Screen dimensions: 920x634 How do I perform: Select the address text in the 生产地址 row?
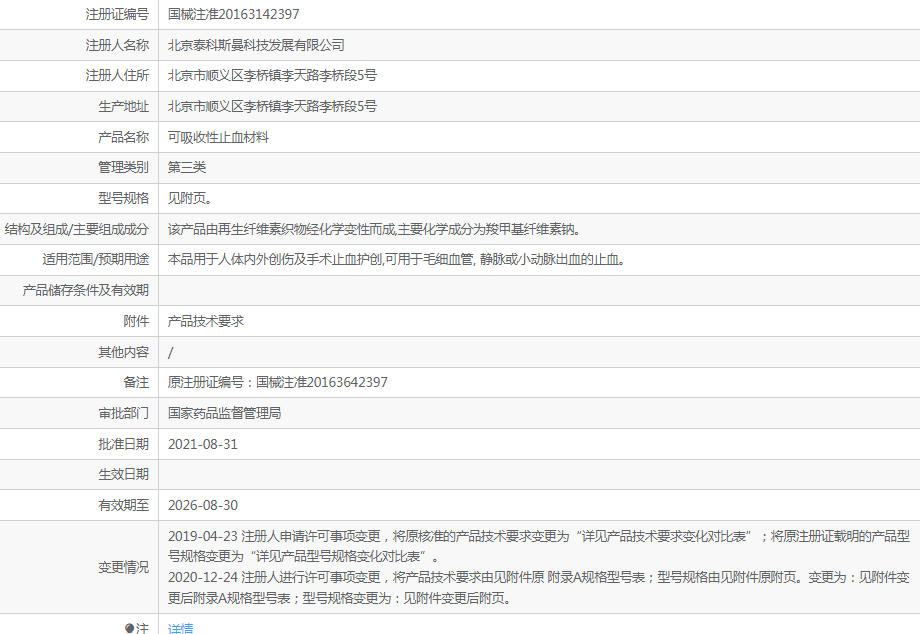tap(272, 106)
